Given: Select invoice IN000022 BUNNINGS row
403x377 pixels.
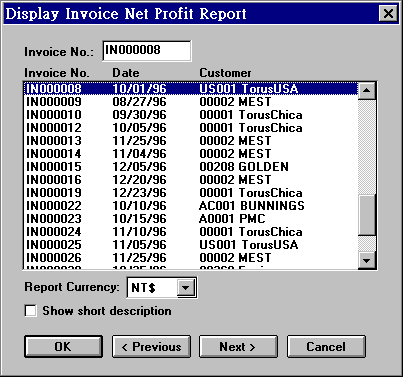Looking at the screenshot, I should point(191,206).
